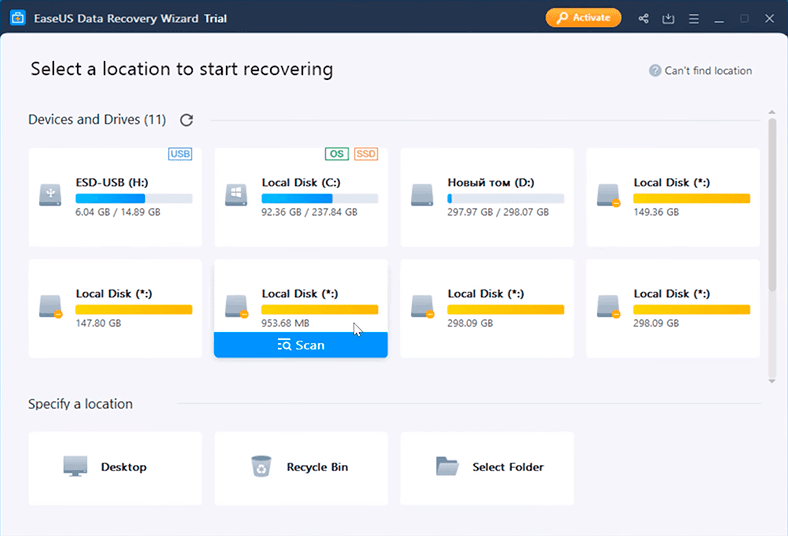Refresh the Devices and Drives list
Screen dimensions: 788x536
coord(186,120)
